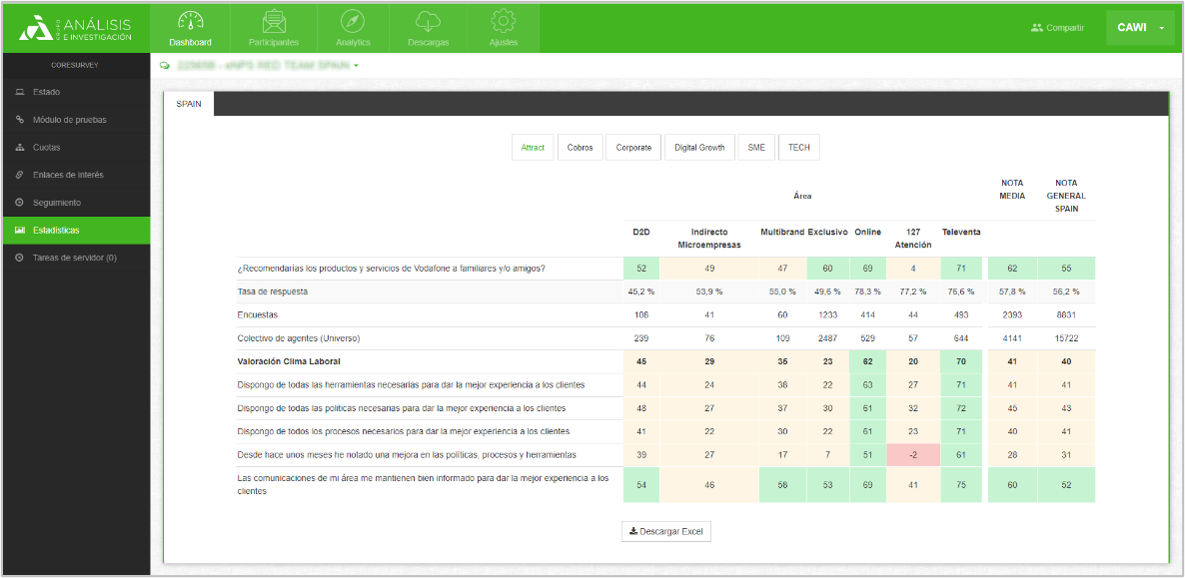Open Enlaces de interés sidebar item
Screen dimensions: 1185x578
(x=68, y=175)
